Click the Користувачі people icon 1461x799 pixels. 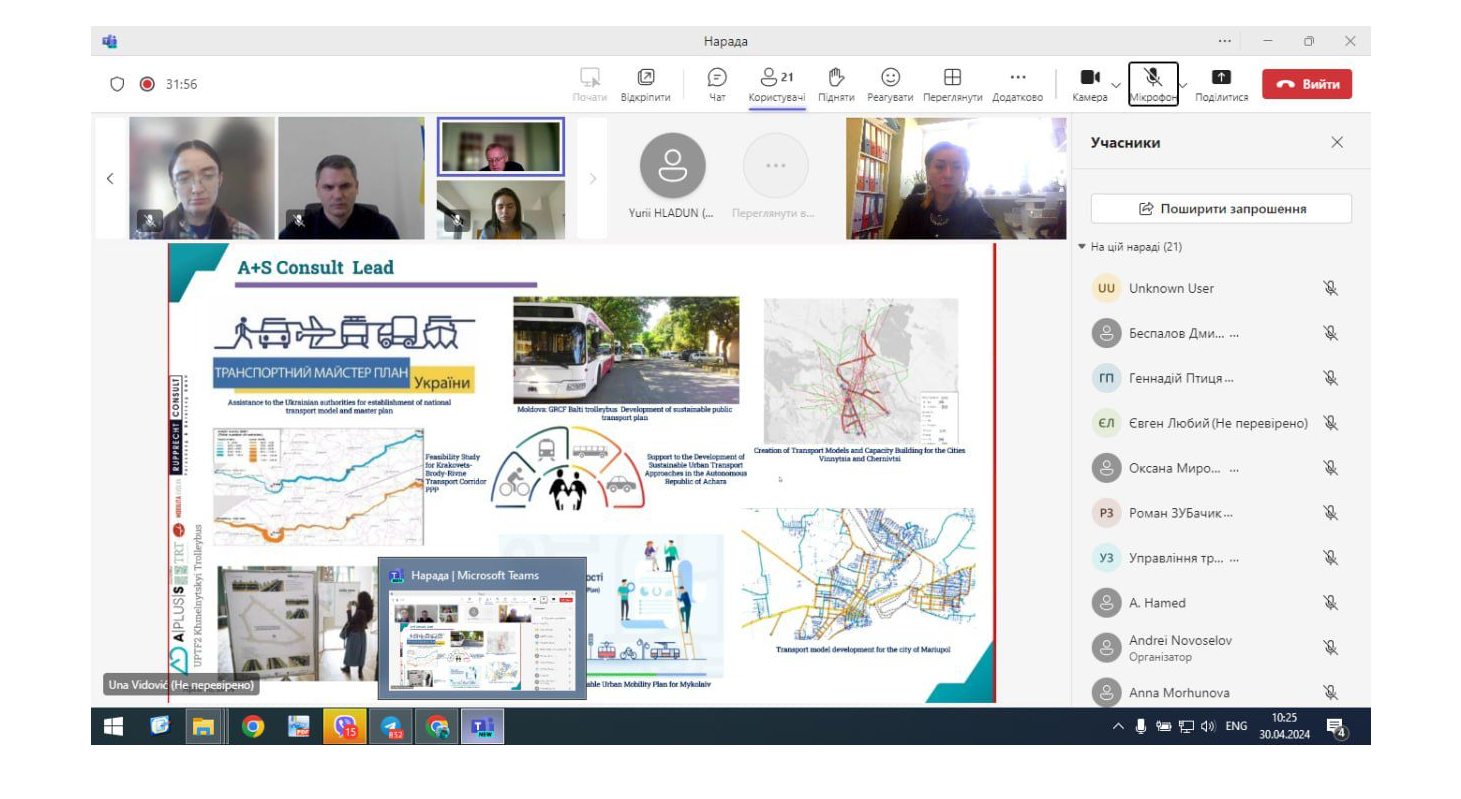pos(769,77)
